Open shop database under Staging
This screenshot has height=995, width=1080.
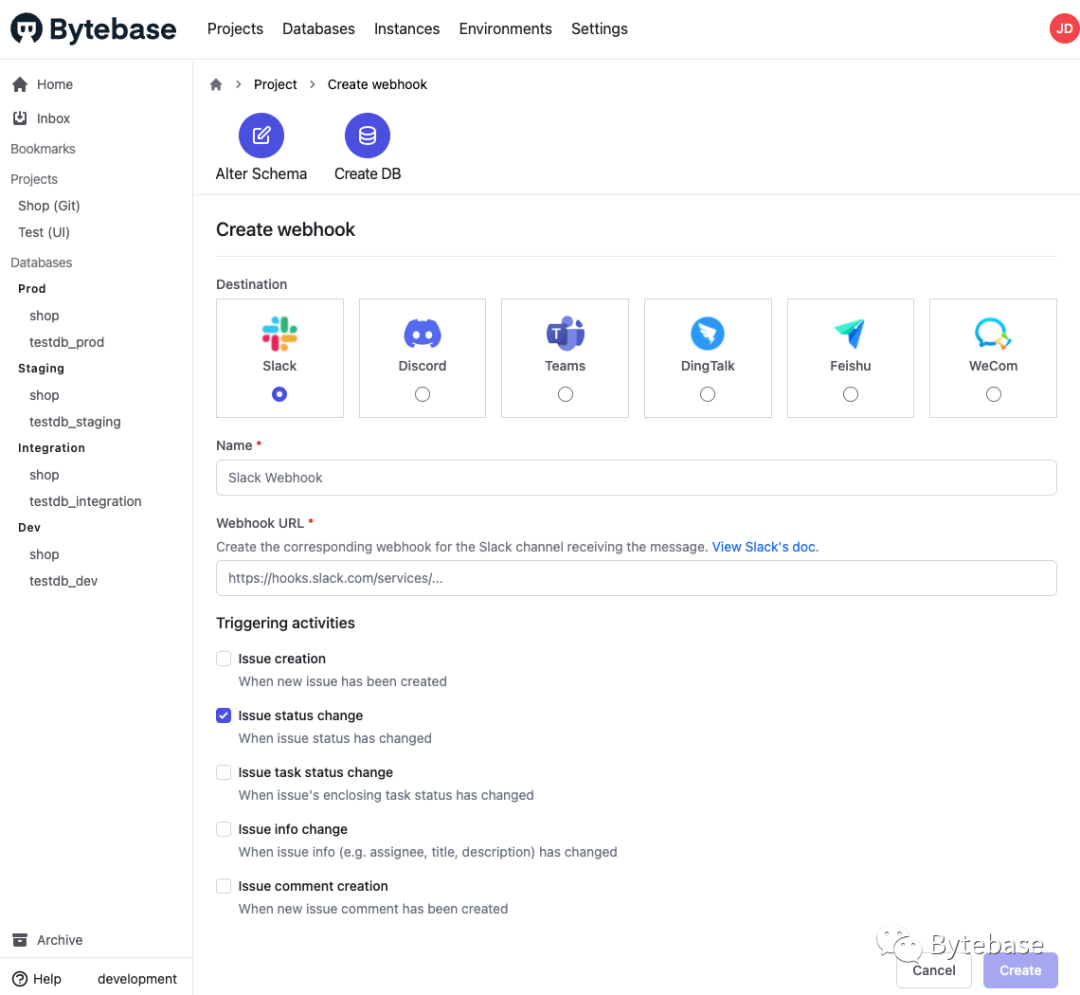pyautogui.click(x=44, y=395)
